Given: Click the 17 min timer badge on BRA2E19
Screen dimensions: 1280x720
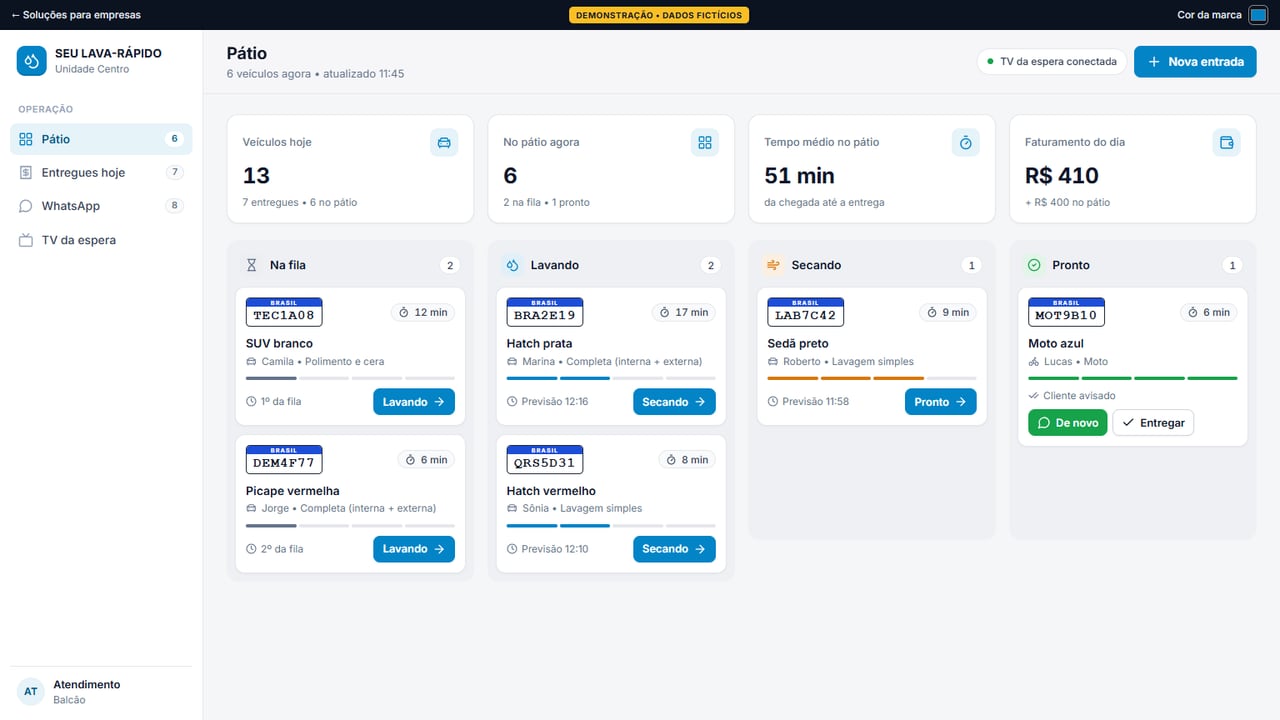Looking at the screenshot, I should pyautogui.click(x=684, y=312).
